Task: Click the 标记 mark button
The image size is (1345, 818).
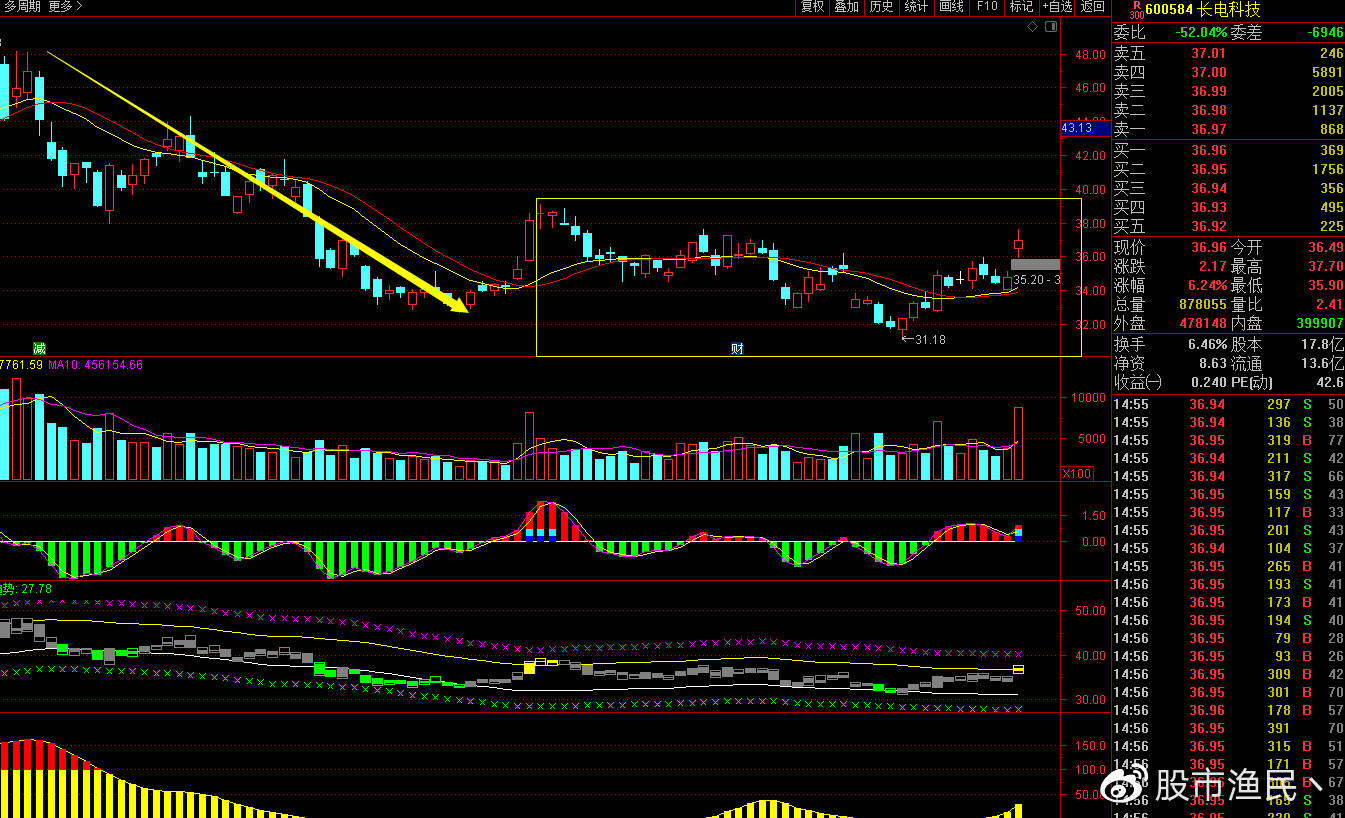Action: click(1021, 7)
